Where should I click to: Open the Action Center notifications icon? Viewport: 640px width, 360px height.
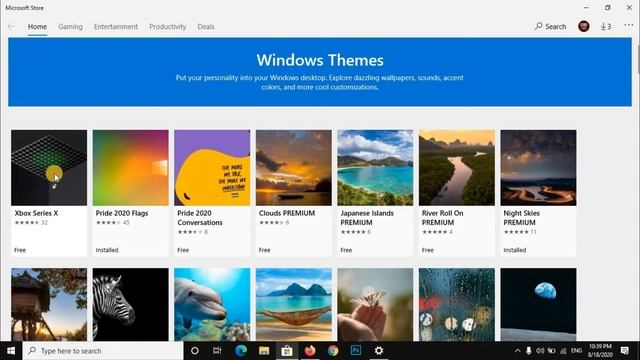(x=624, y=351)
